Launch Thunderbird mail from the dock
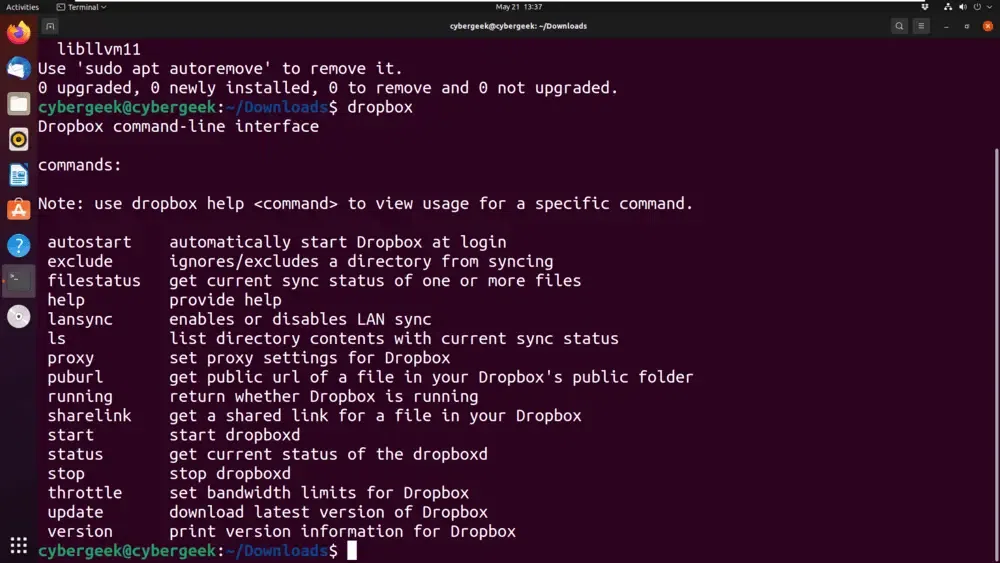This screenshot has height=563, width=1000. pyautogui.click(x=18, y=68)
